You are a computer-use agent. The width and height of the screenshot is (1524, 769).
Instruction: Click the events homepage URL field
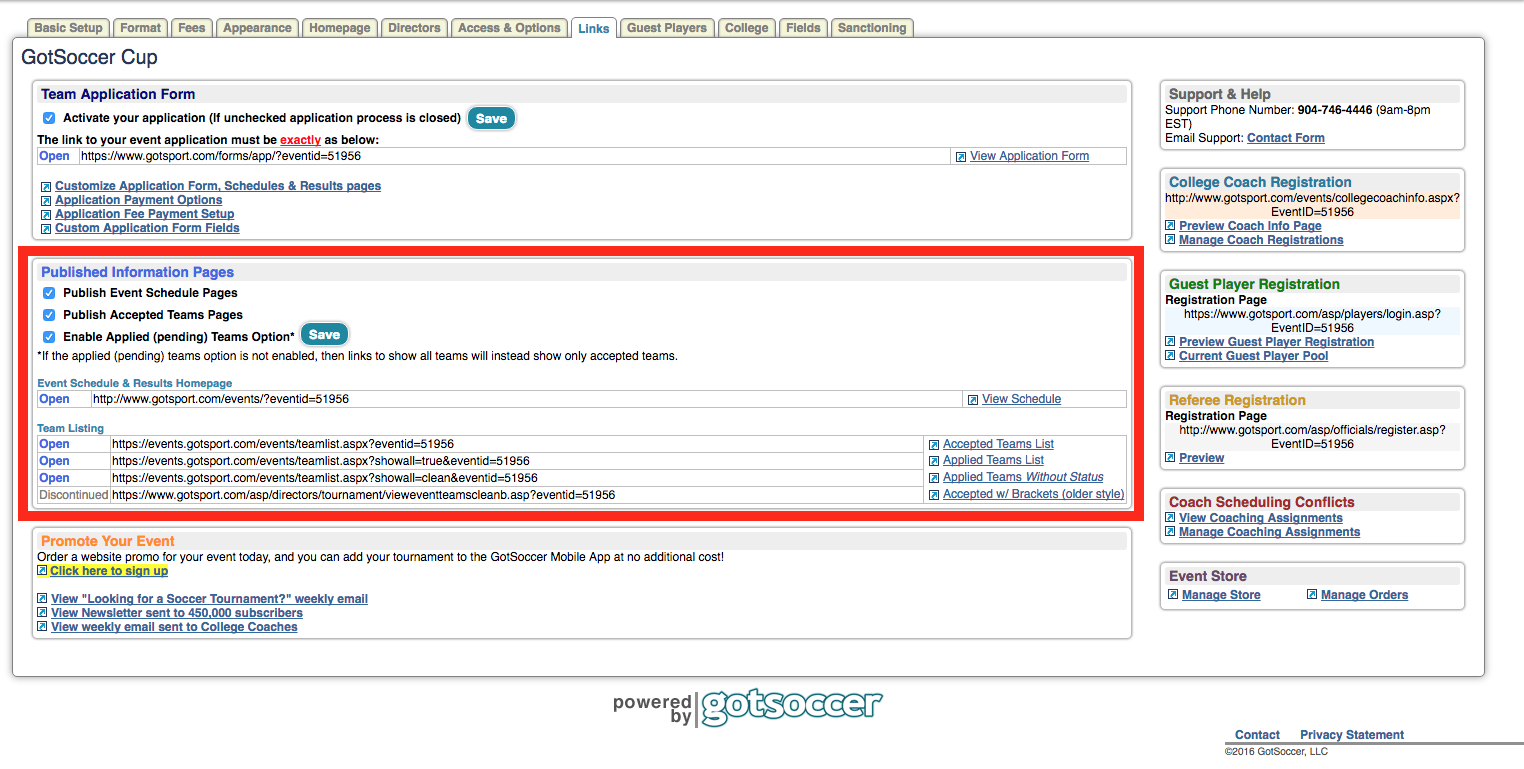[526, 399]
